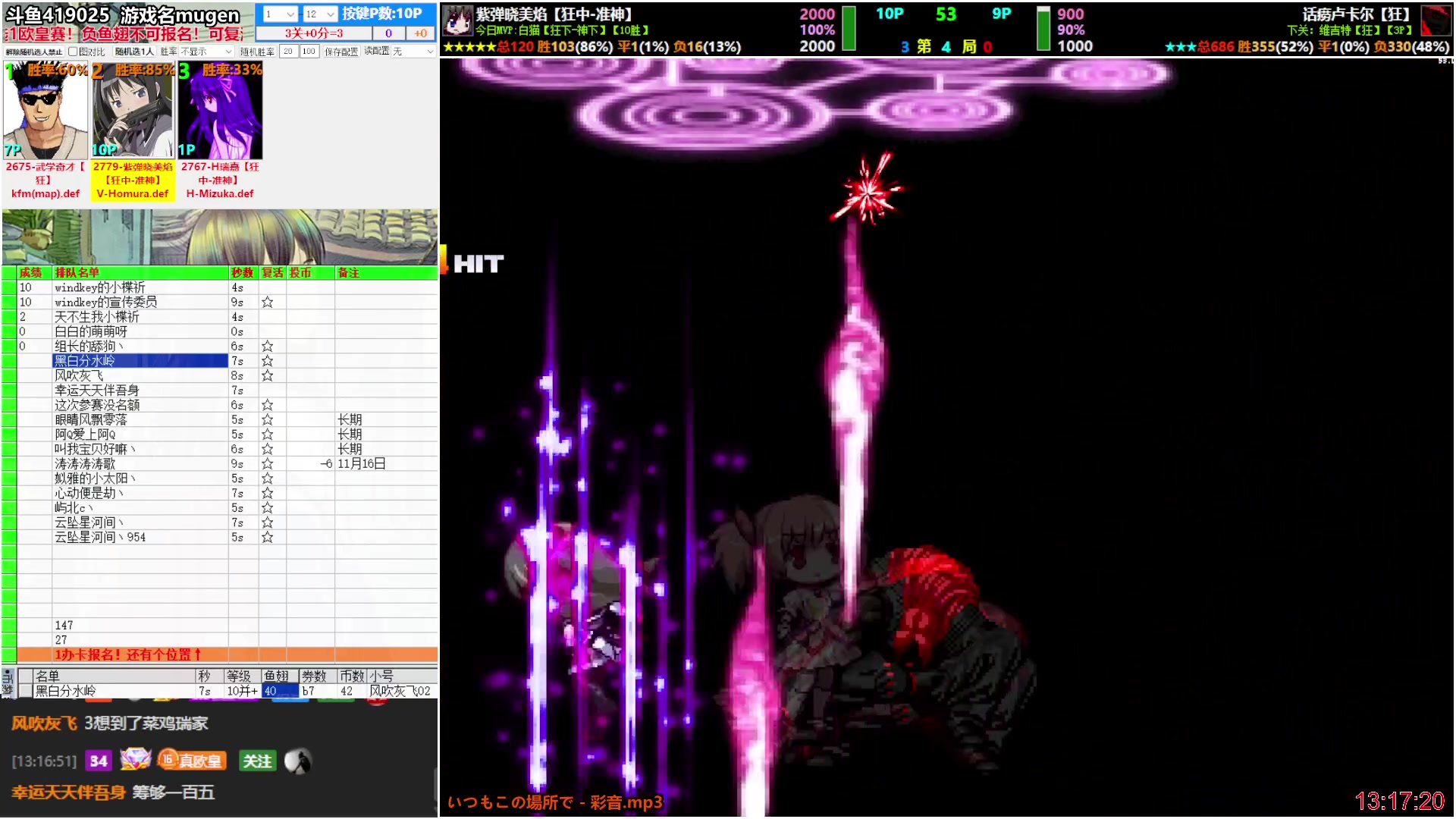Click the orange +0 score cell

pos(421,33)
